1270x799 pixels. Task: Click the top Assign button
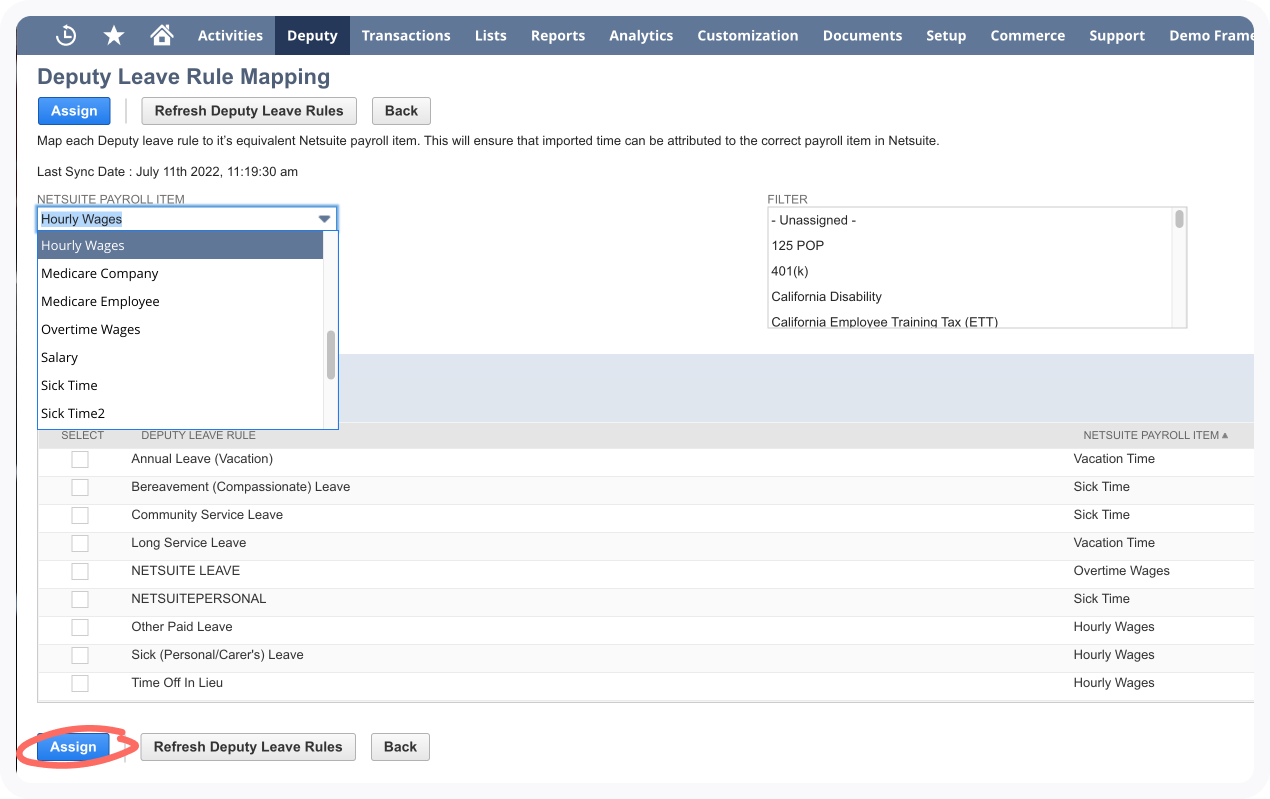click(x=74, y=111)
